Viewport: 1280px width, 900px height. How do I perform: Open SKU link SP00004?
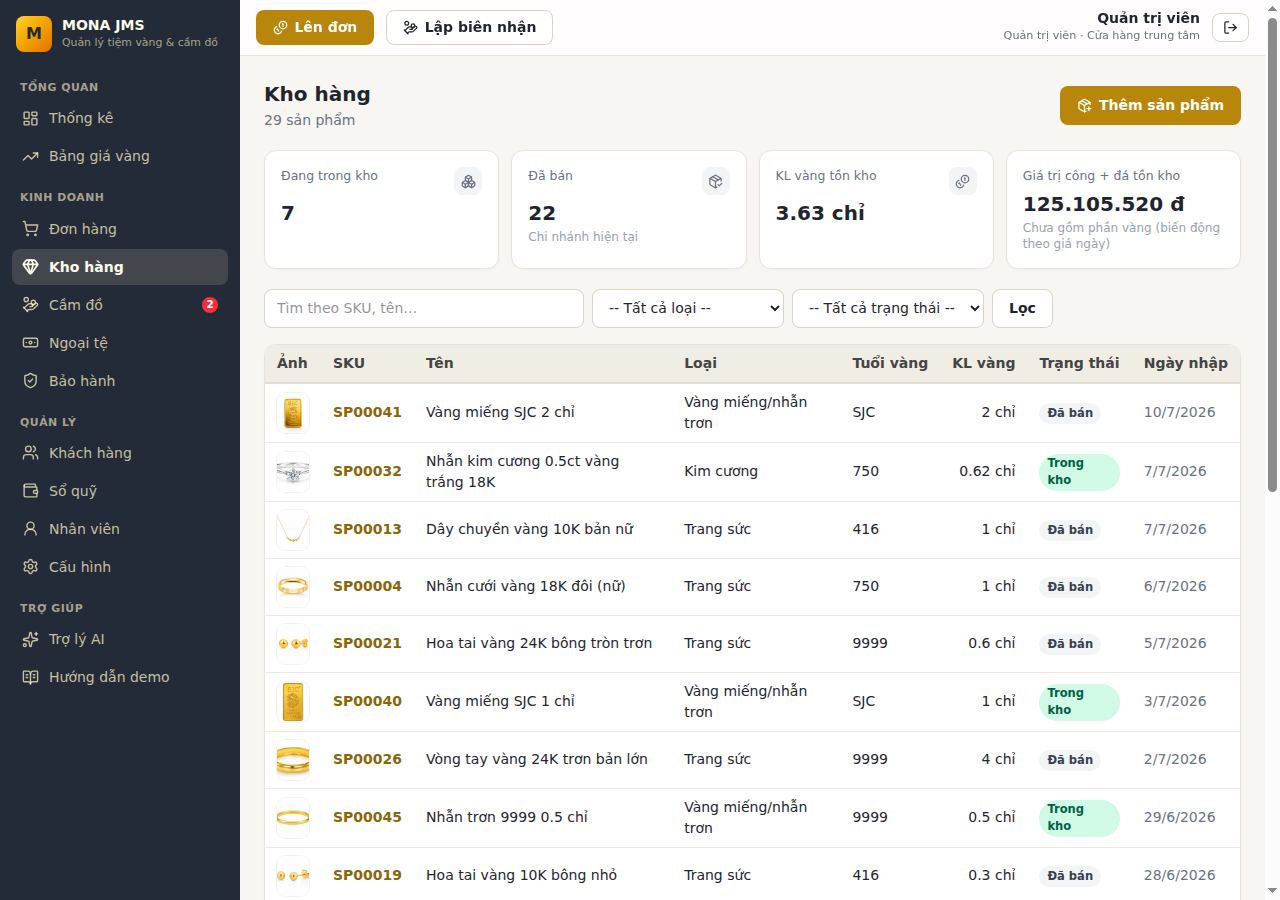(x=367, y=586)
